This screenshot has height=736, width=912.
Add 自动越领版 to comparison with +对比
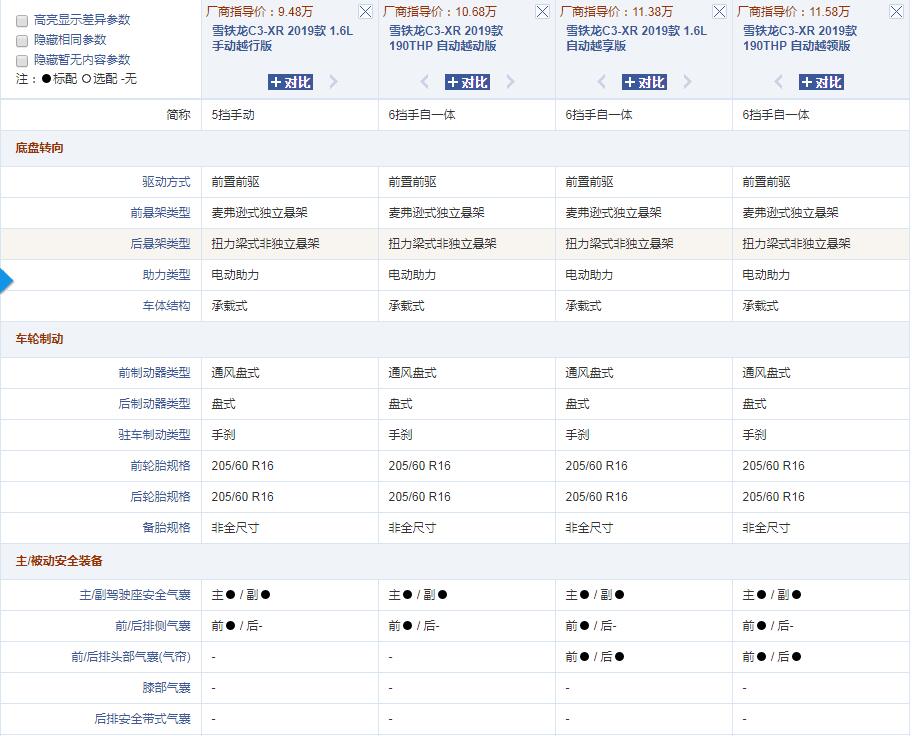tap(821, 82)
